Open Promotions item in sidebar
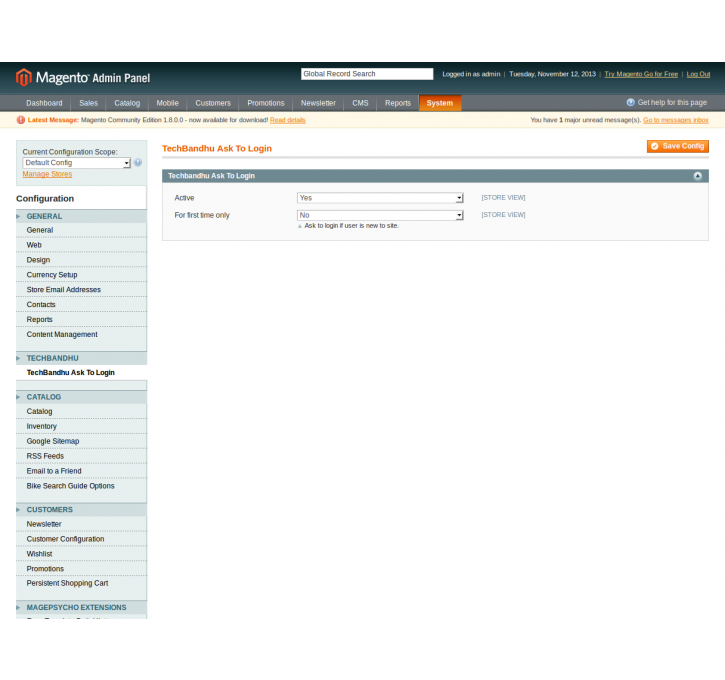725x680 pixels. click(x=81, y=569)
